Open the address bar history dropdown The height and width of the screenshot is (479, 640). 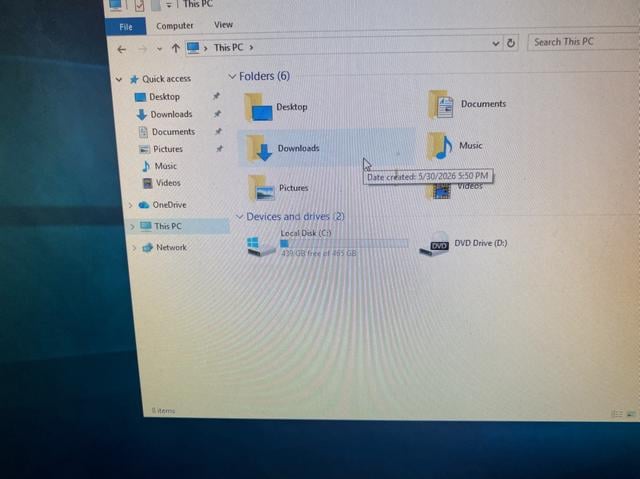(496, 43)
